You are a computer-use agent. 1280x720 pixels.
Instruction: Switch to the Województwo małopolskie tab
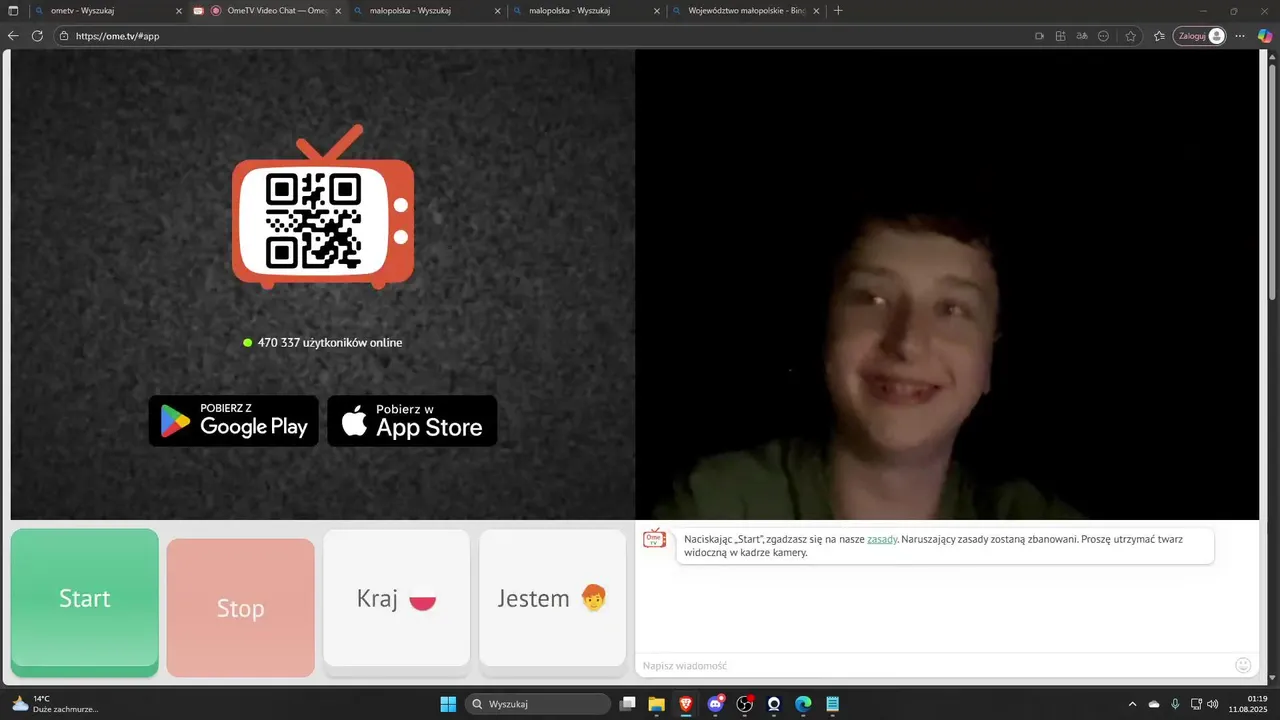(747, 10)
